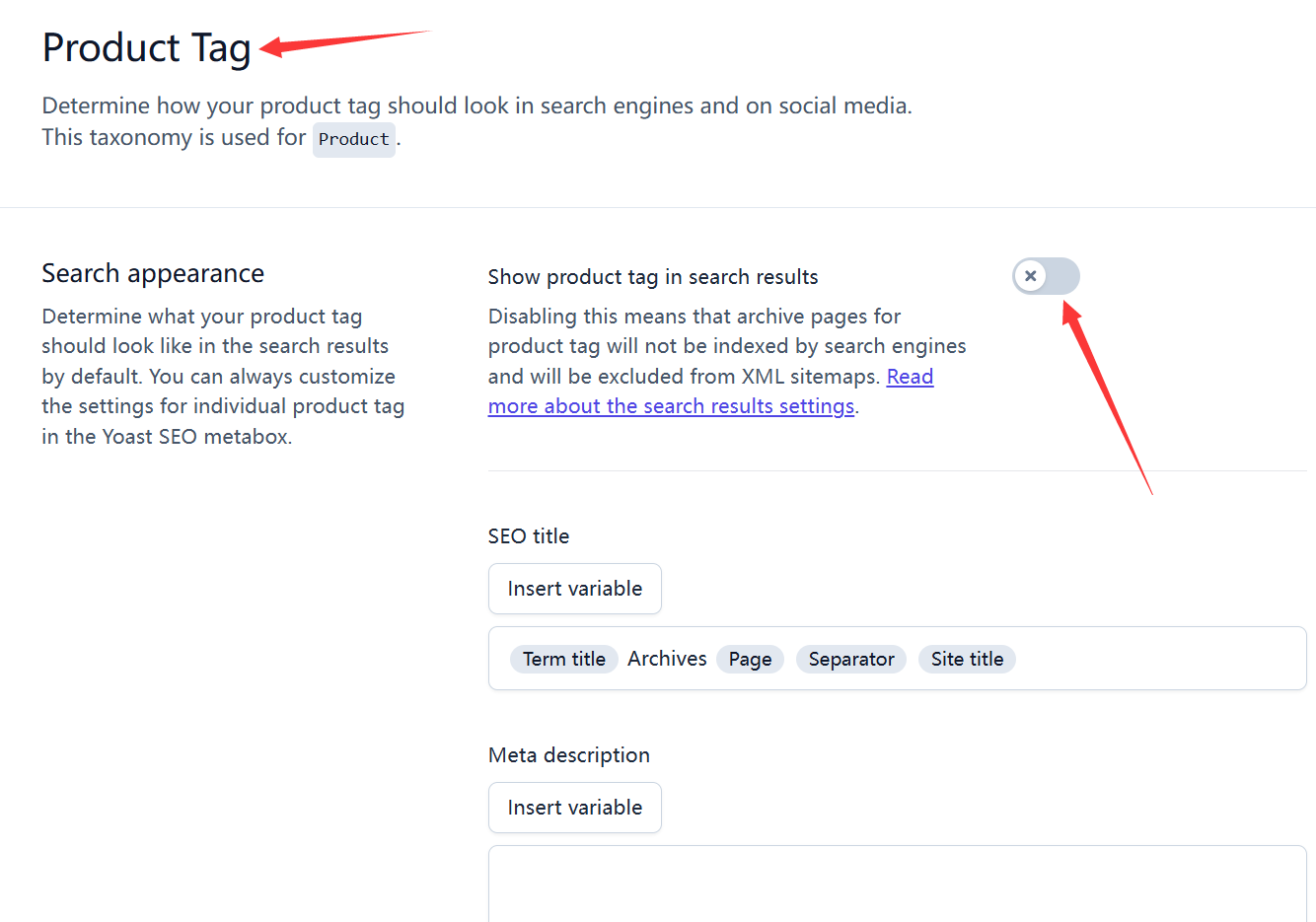
Task: Click Insert variable button under SEO title
Action: (x=574, y=589)
